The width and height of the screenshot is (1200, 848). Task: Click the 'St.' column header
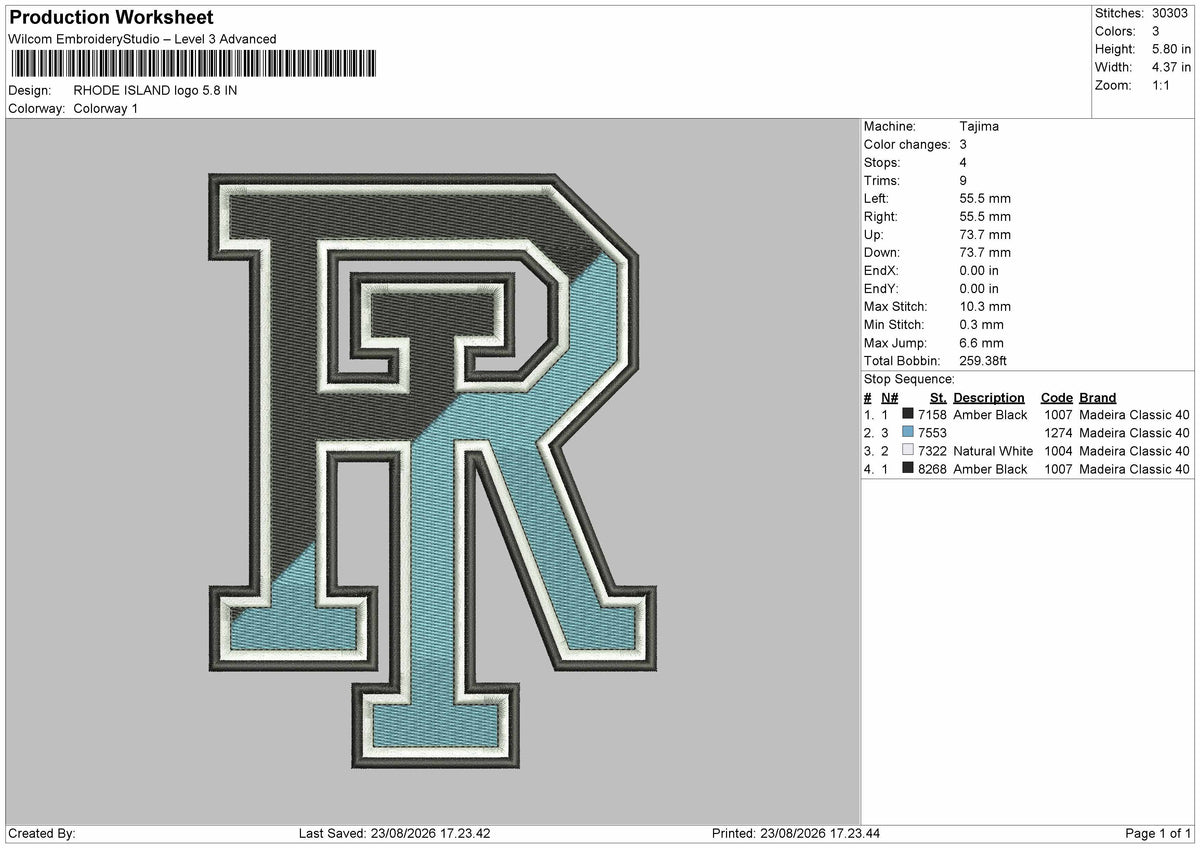(x=938, y=397)
